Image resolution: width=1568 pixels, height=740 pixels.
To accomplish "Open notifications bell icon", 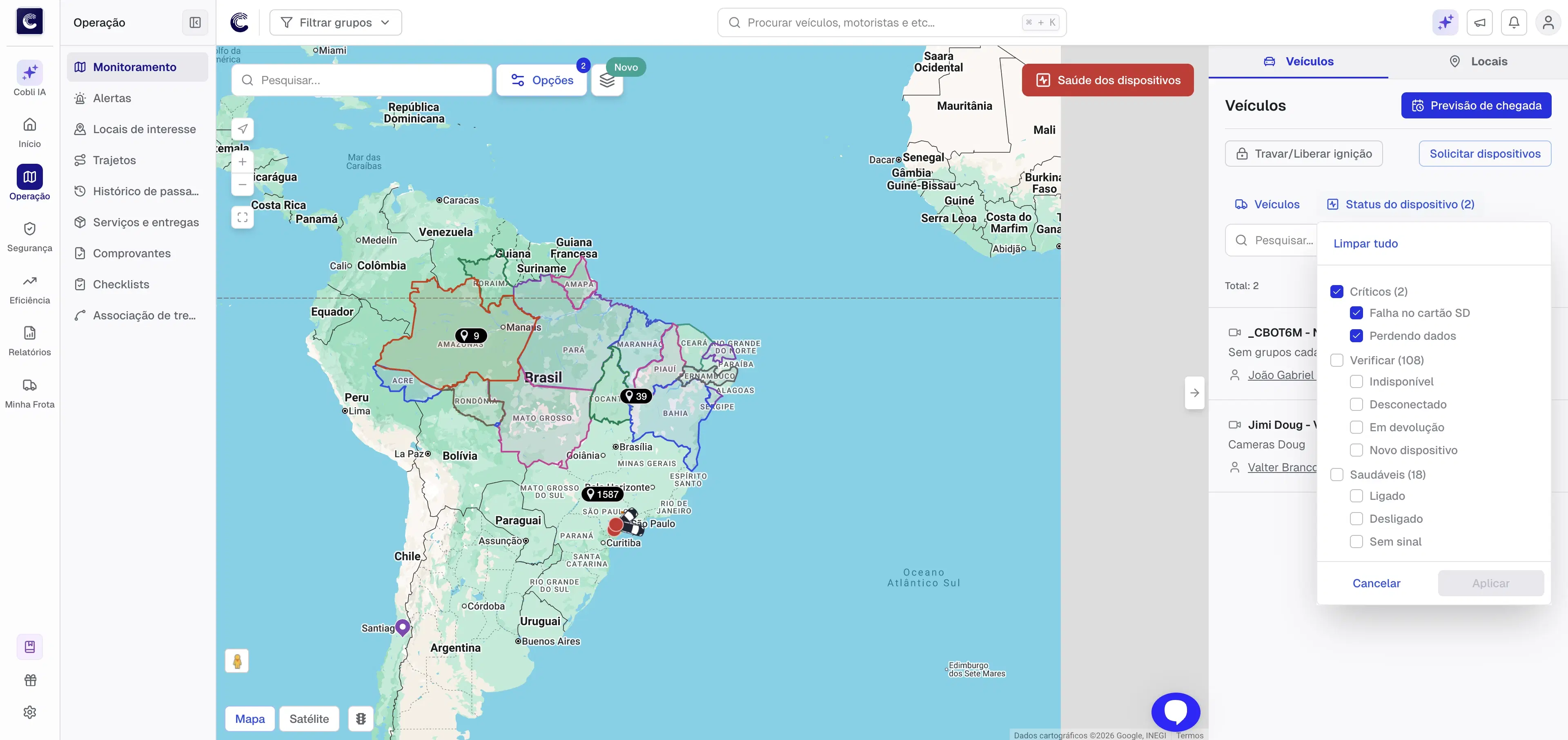I will [1514, 22].
